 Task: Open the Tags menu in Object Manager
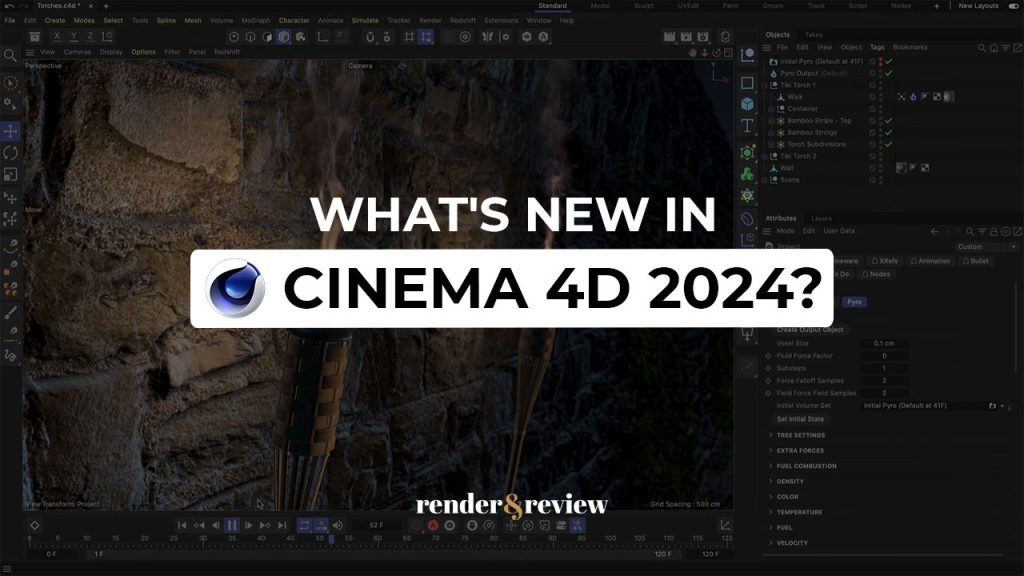(877, 47)
